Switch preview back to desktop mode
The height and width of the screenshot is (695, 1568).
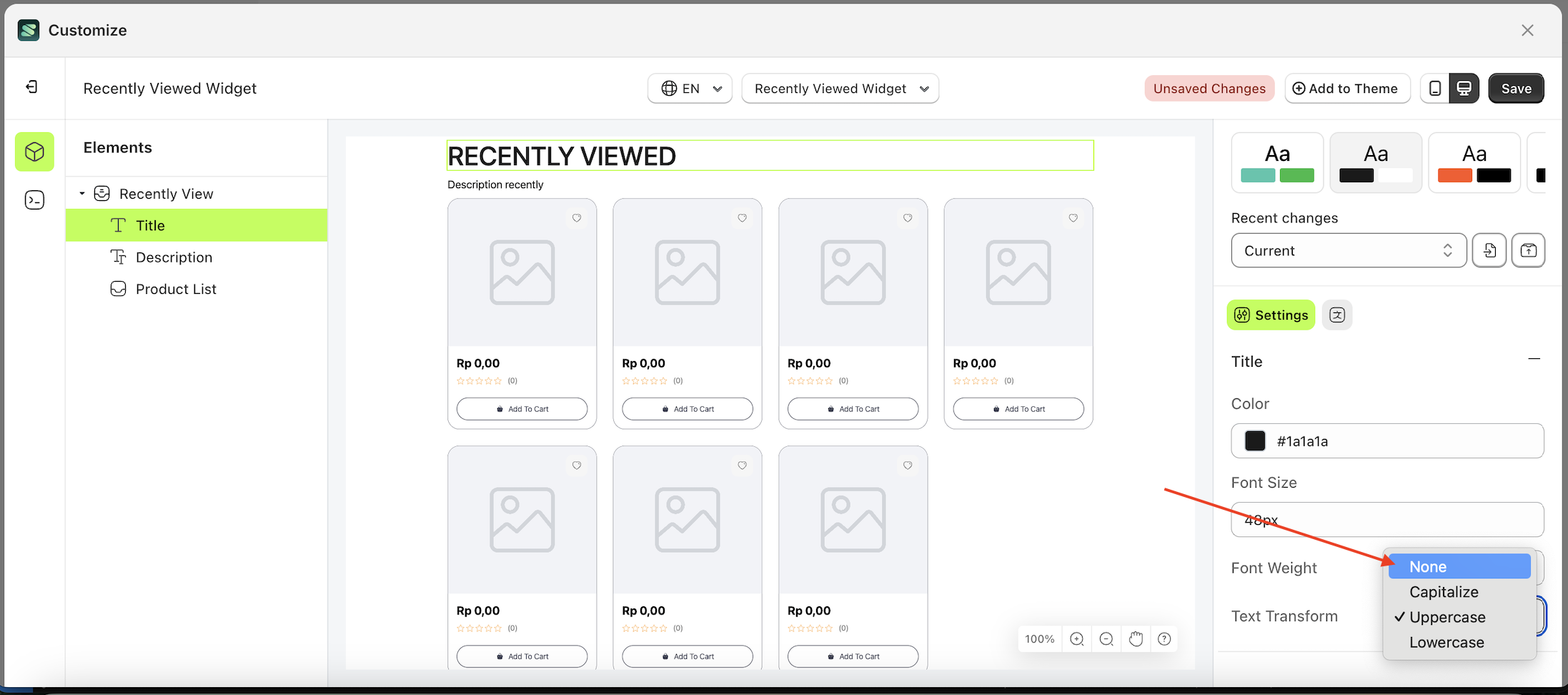(1465, 88)
